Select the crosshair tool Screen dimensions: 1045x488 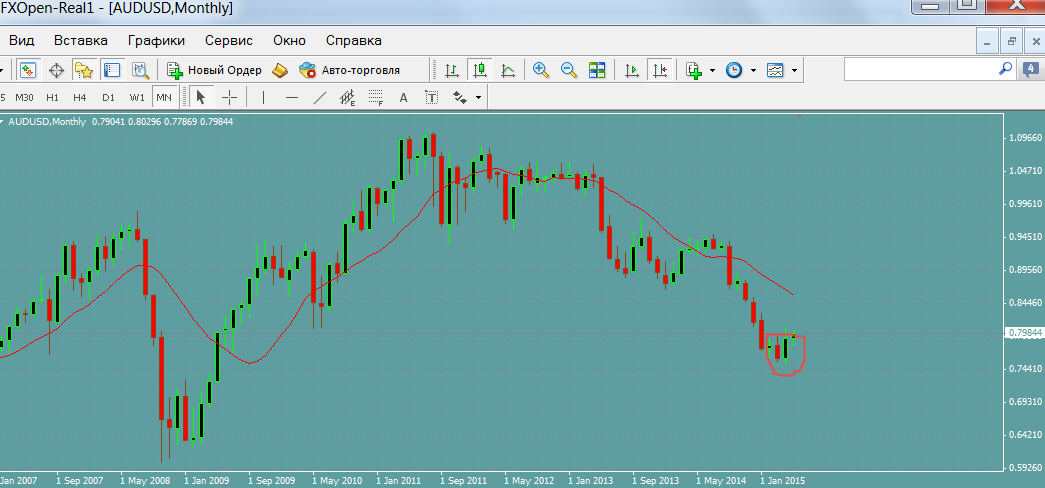tap(229, 97)
